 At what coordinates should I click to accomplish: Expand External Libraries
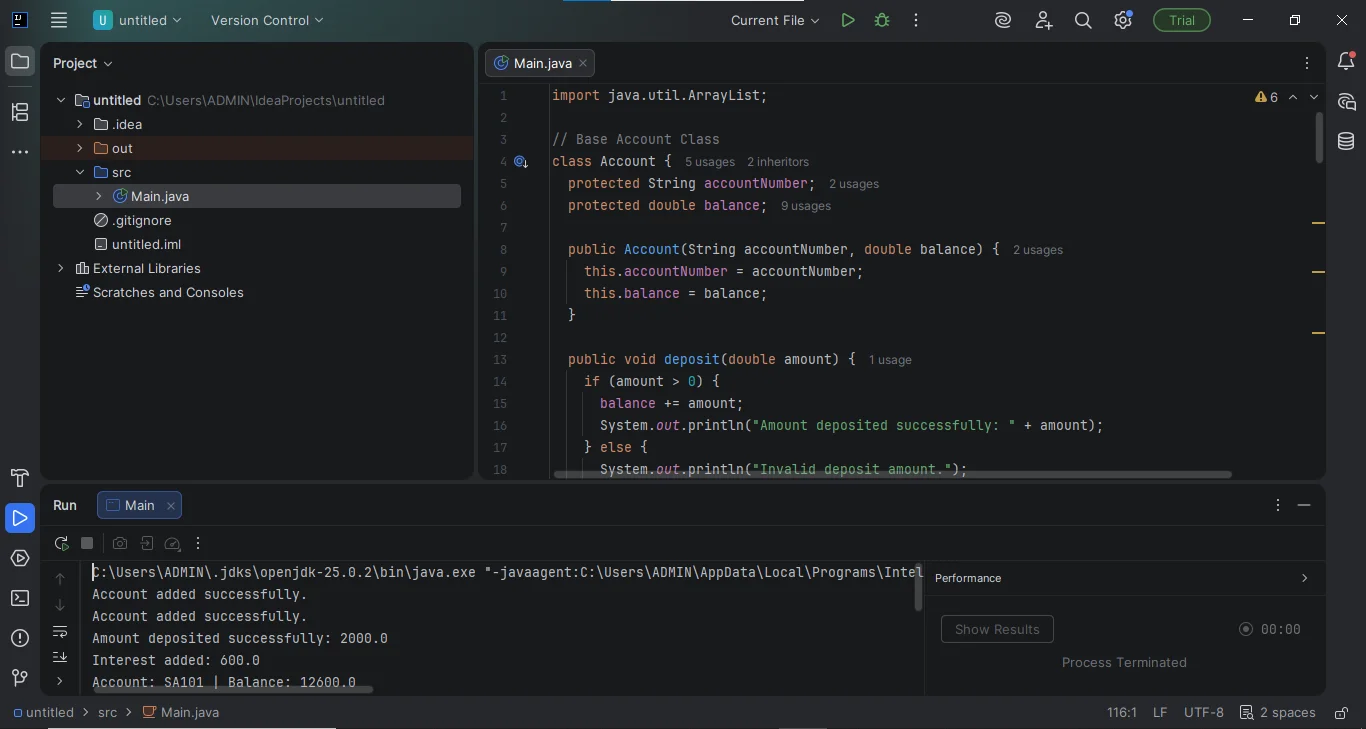[61, 268]
